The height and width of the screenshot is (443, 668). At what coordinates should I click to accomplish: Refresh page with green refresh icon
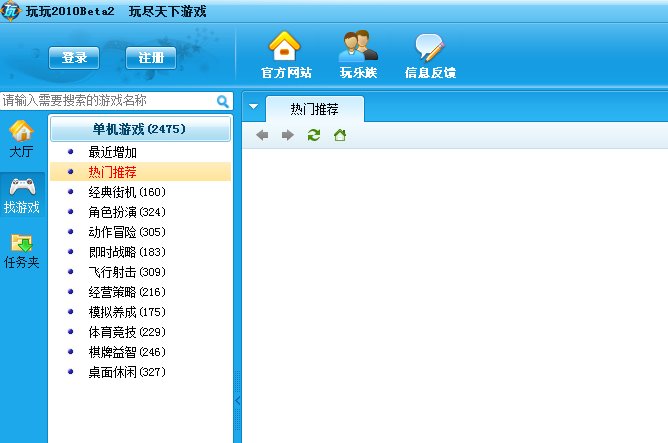coord(314,135)
